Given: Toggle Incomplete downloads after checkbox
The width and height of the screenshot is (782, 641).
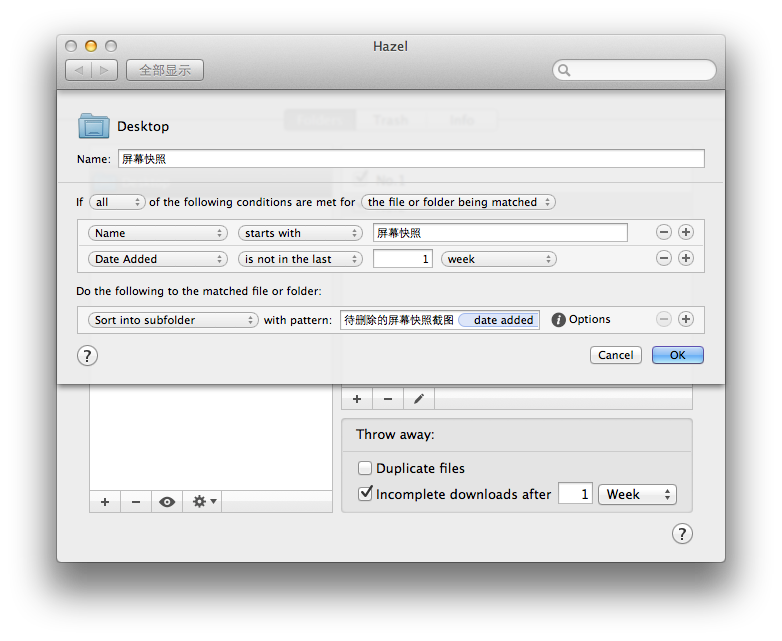Looking at the screenshot, I should (365, 494).
